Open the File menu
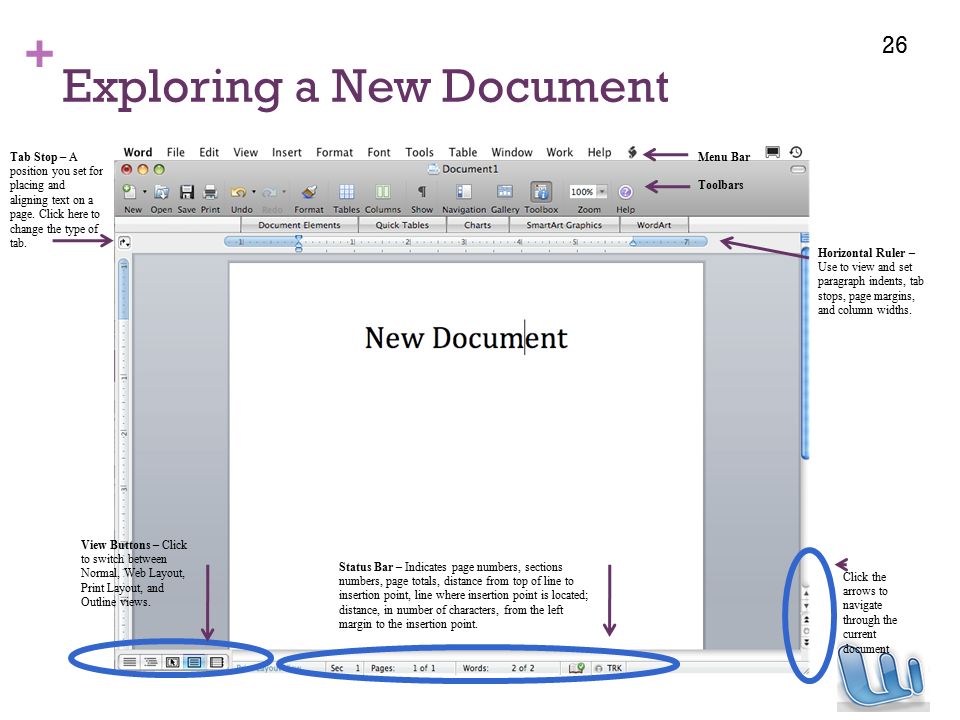This screenshot has height=720, width=960. [176, 152]
